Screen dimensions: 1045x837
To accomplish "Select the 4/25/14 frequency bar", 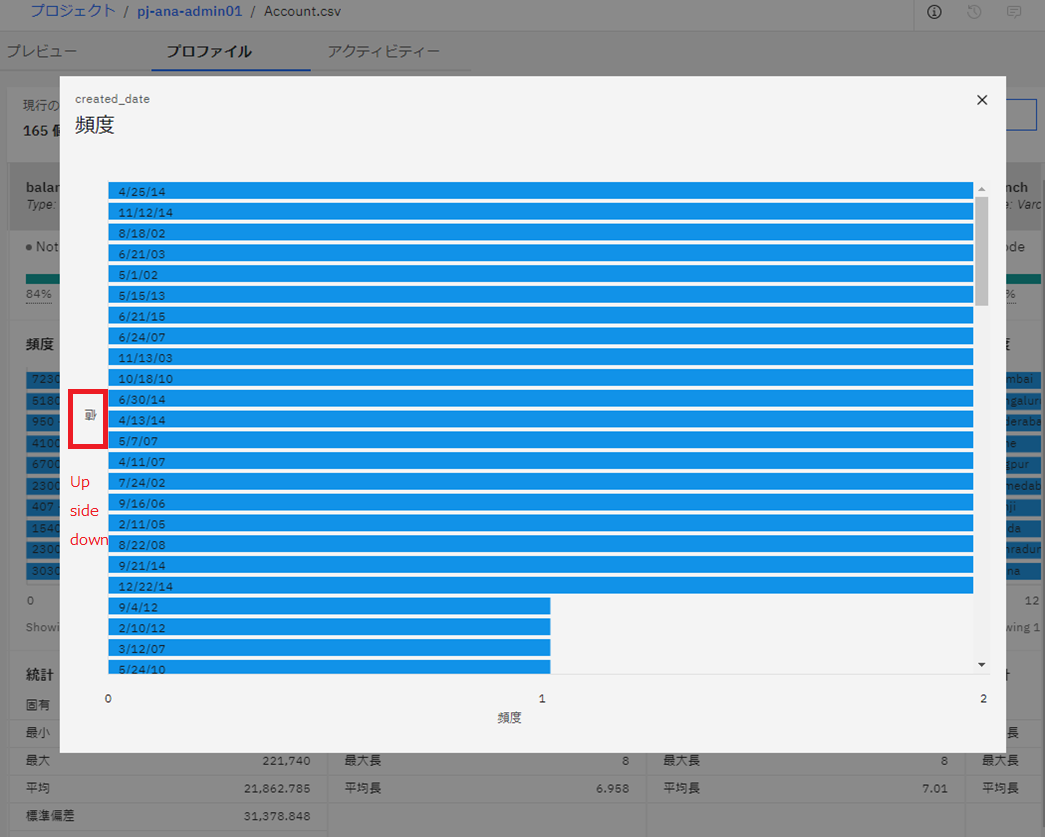I will pos(540,191).
